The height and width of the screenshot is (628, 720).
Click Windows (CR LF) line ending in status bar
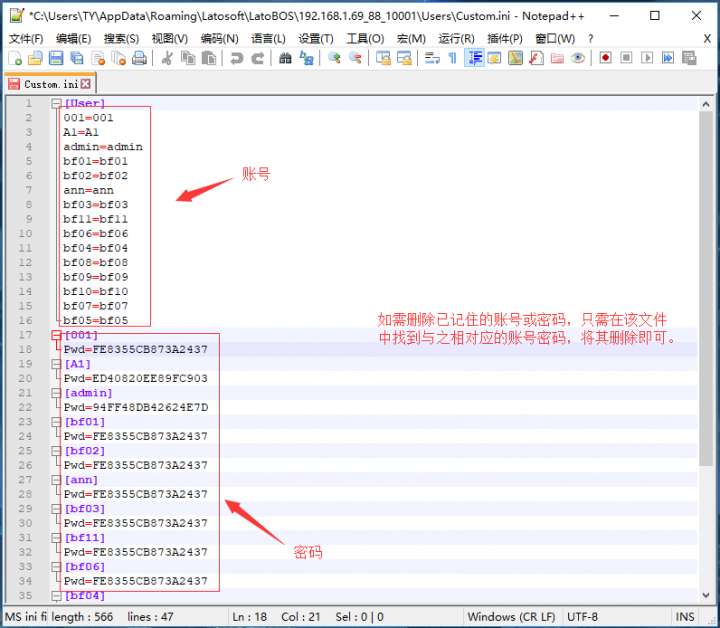point(511,617)
